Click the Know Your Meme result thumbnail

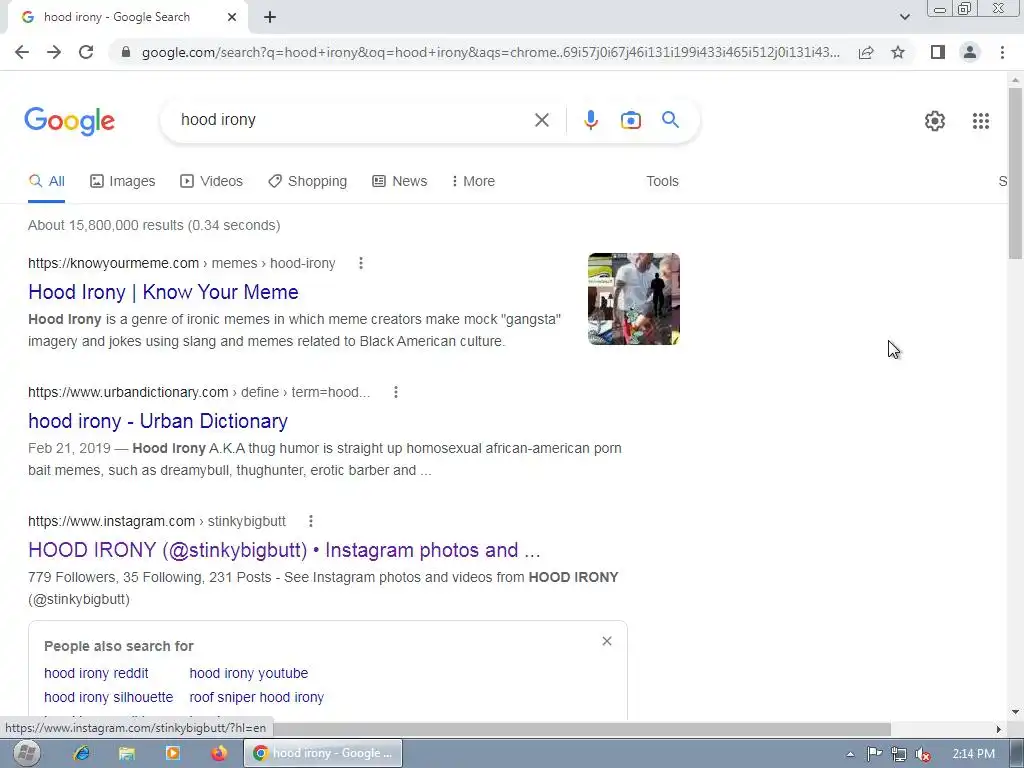pyautogui.click(x=633, y=299)
